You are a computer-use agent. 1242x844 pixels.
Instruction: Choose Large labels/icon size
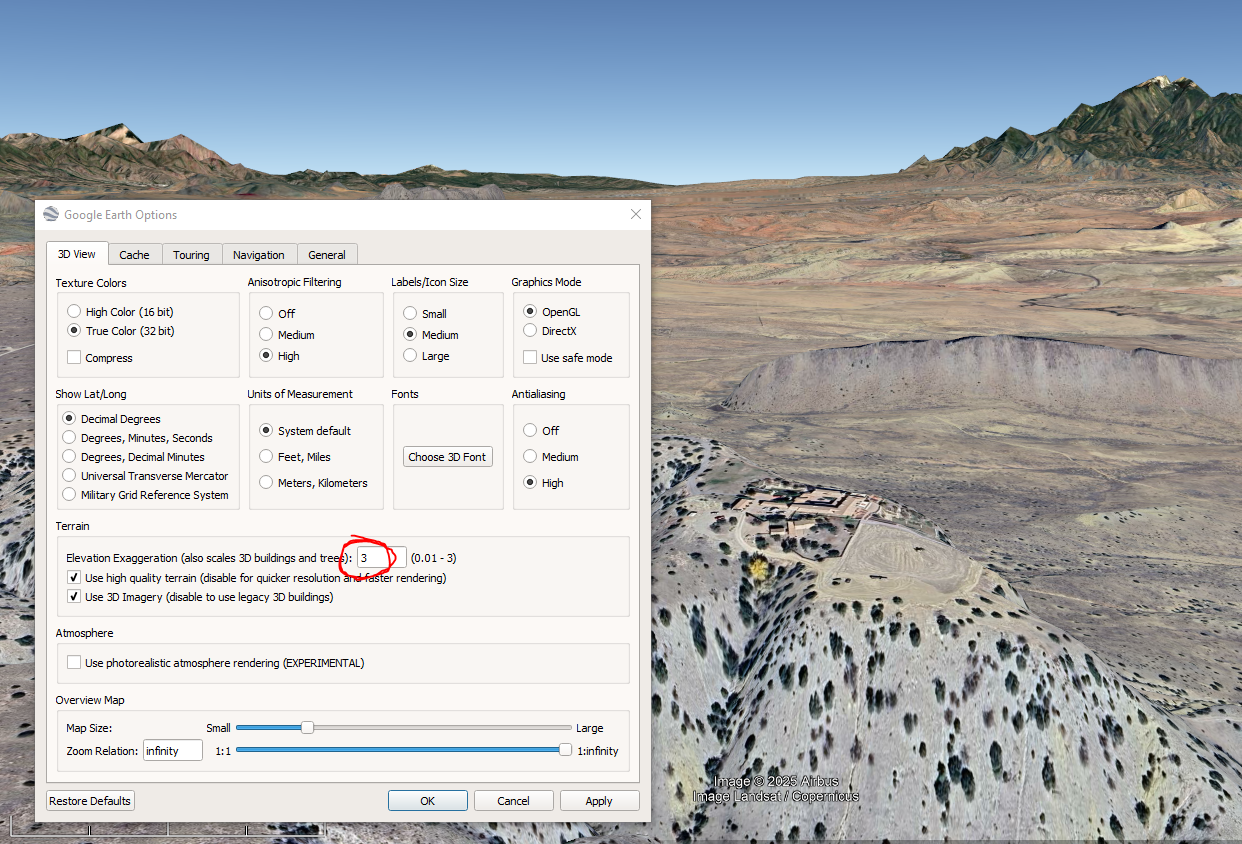pos(410,355)
